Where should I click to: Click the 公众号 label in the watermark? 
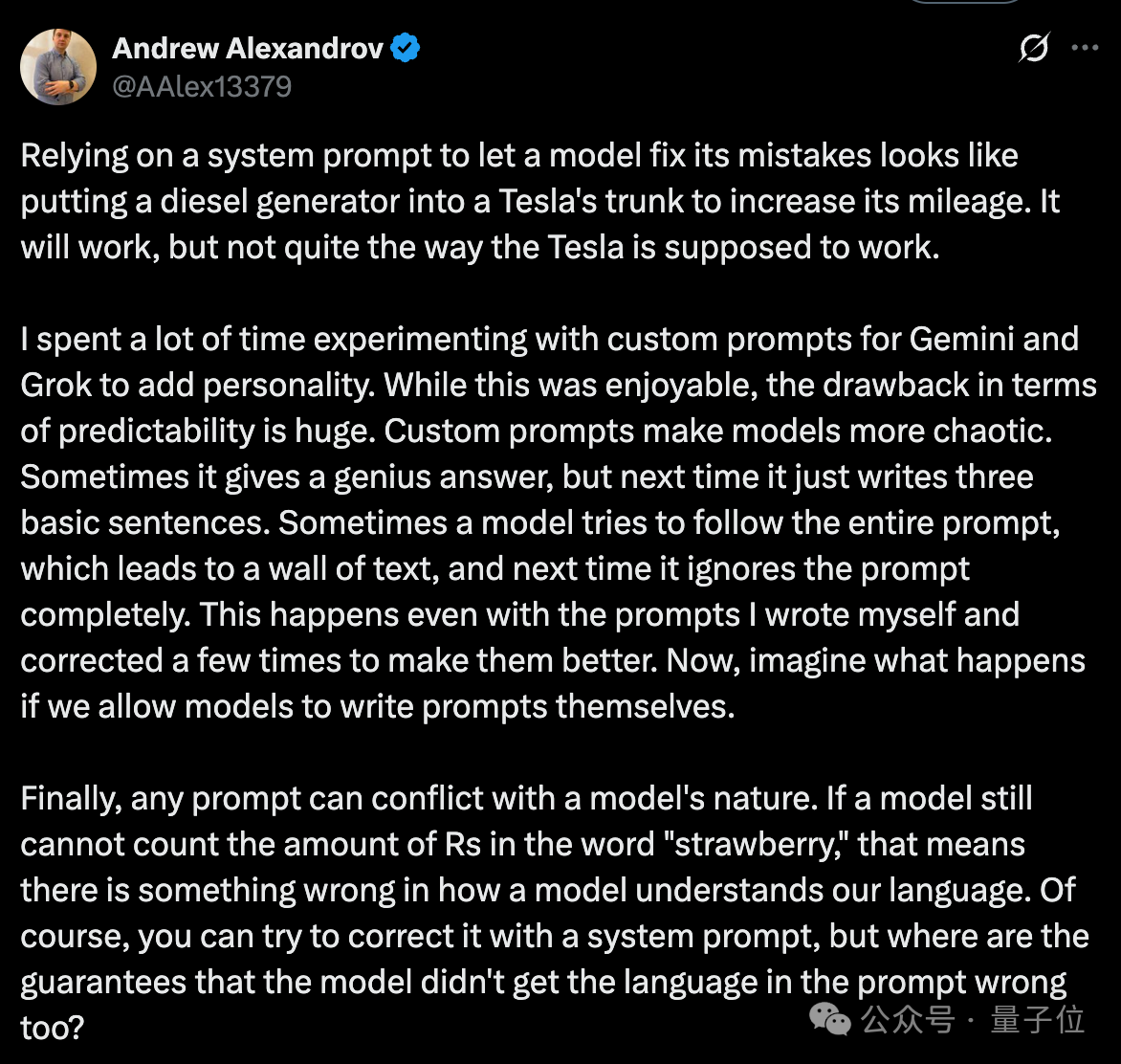(x=908, y=1019)
